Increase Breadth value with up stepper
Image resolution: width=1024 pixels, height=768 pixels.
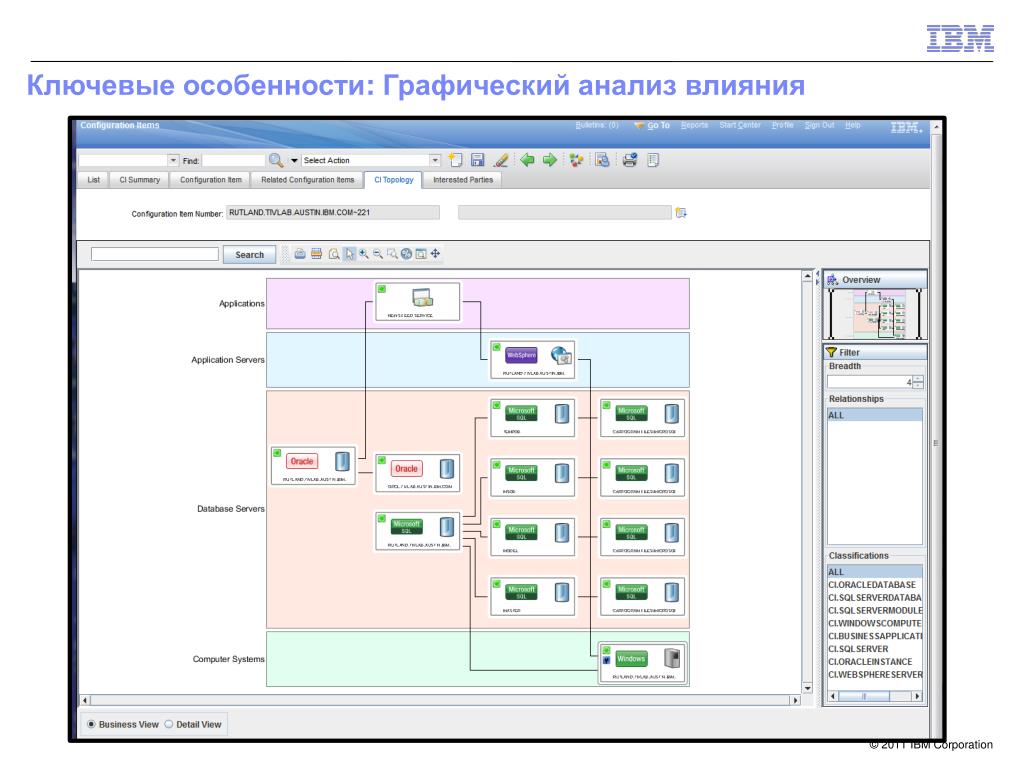[x=918, y=379]
